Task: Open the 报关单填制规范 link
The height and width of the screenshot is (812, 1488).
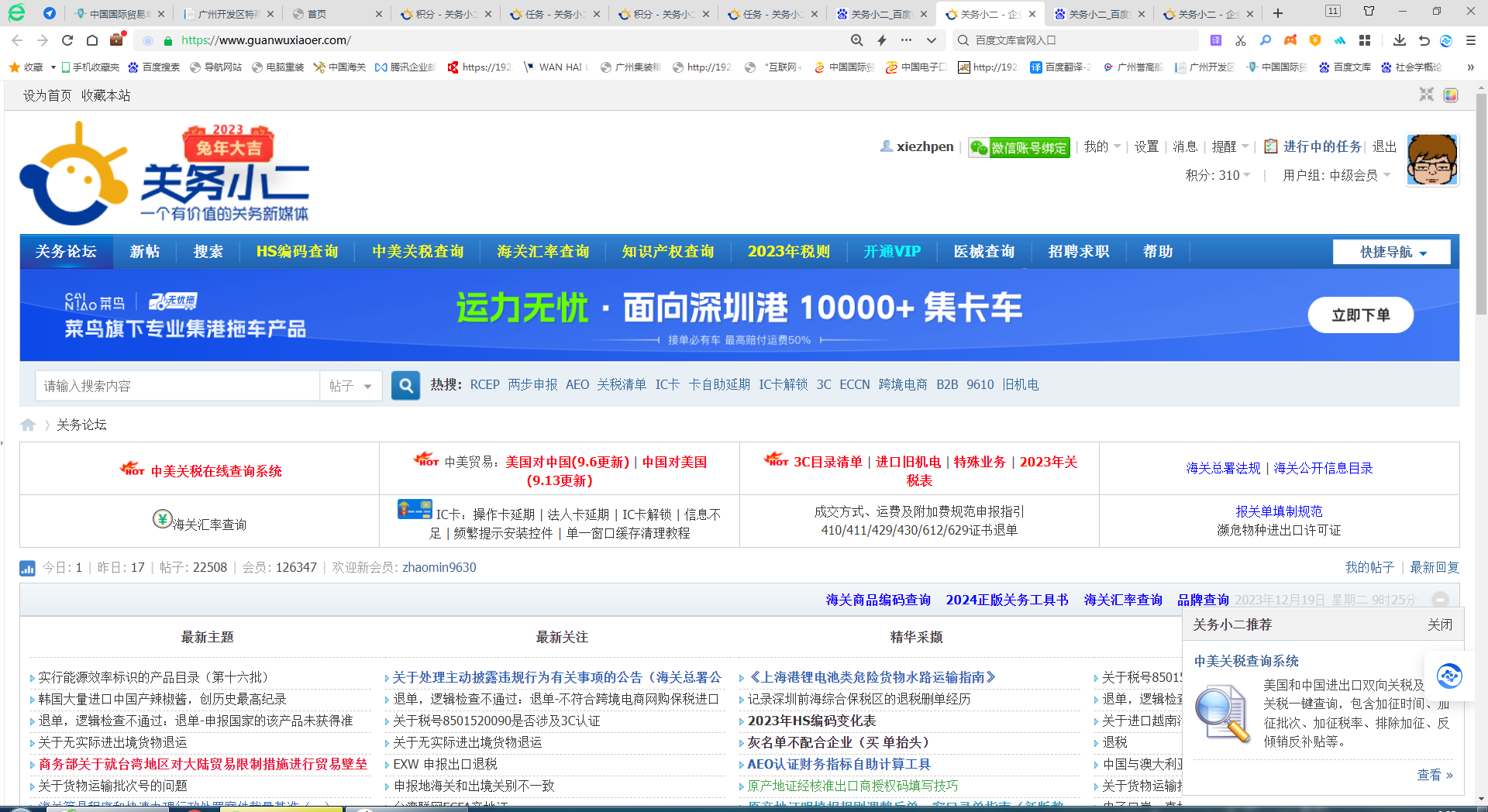Action: point(1279,511)
